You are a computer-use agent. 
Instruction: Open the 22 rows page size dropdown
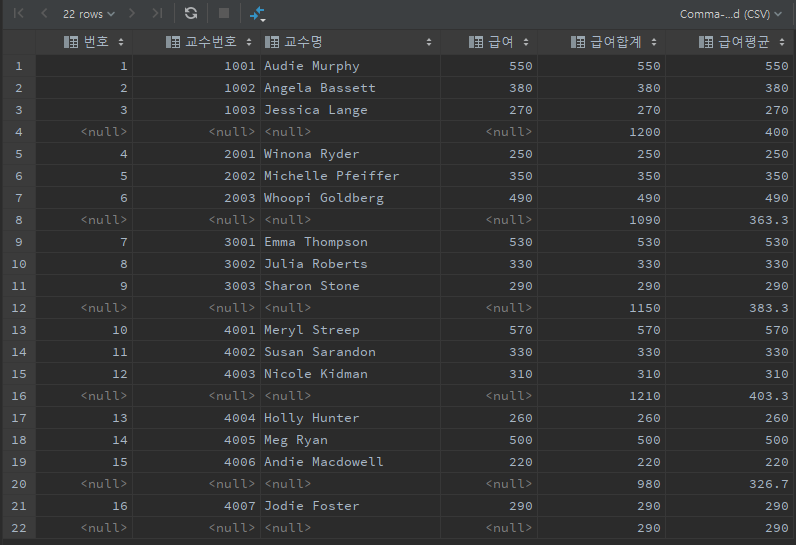[x=89, y=14]
